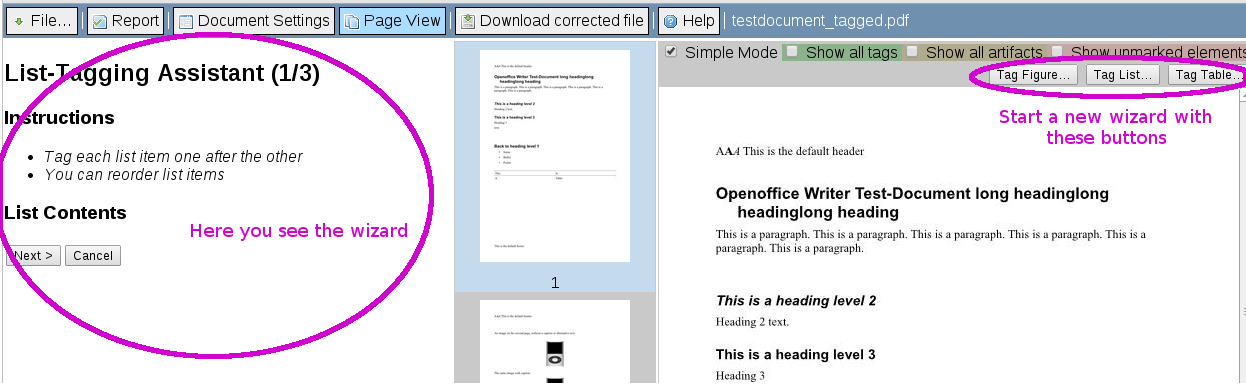Image resolution: width=1246 pixels, height=384 pixels.
Task: Click the 'This is a heading level 2' text
Action: point(796,300)
